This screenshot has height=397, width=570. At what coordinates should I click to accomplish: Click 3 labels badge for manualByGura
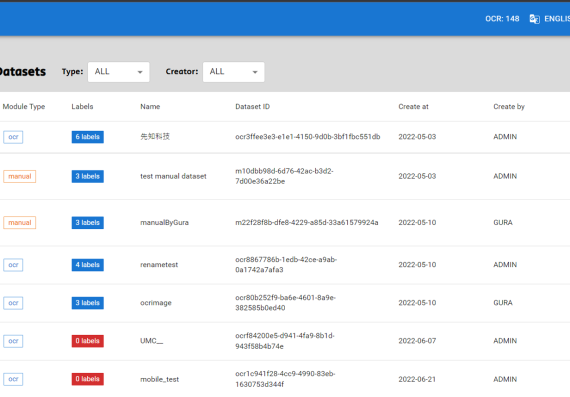click(88, 222)
